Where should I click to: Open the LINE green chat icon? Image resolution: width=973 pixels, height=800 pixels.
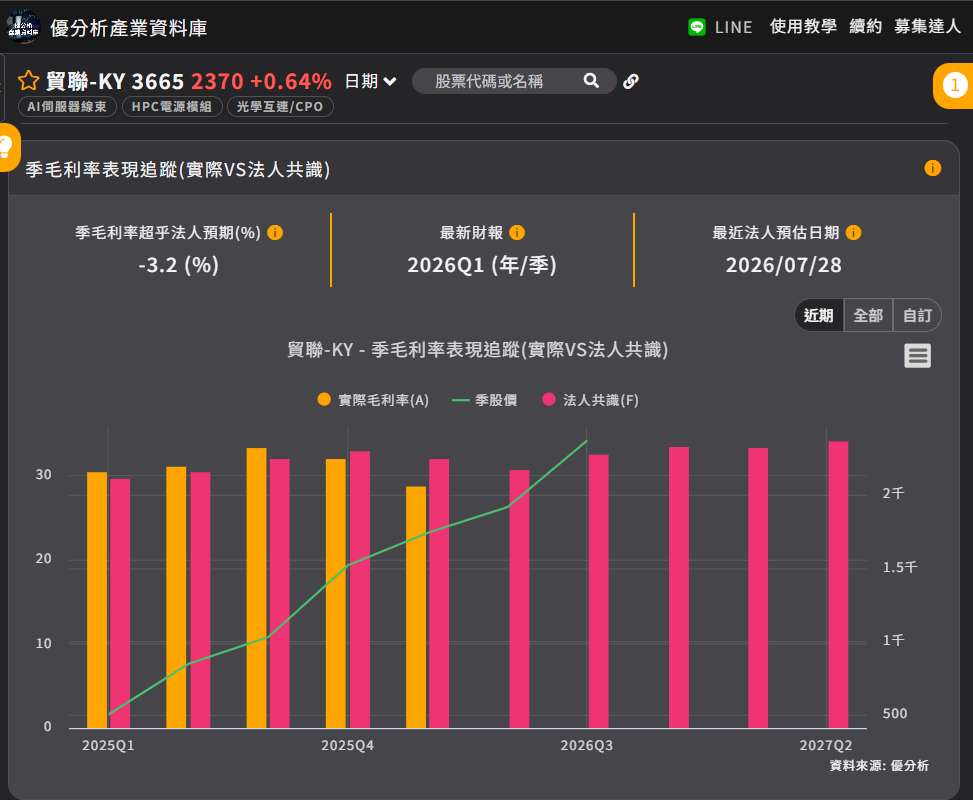pos(697,27)
